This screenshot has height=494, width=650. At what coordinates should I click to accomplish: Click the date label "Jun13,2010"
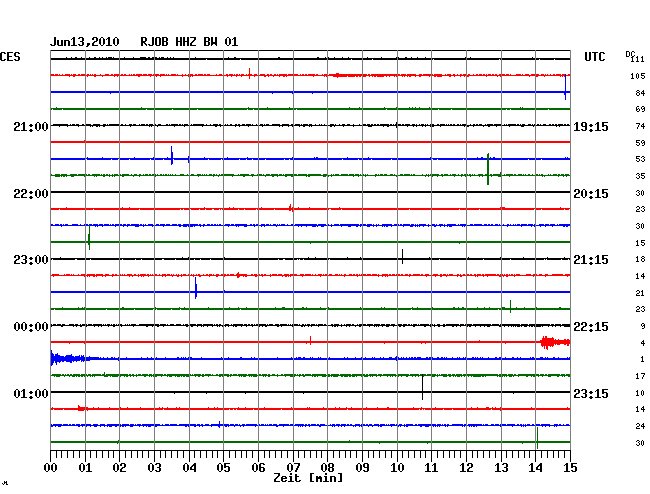pos(85,42)
